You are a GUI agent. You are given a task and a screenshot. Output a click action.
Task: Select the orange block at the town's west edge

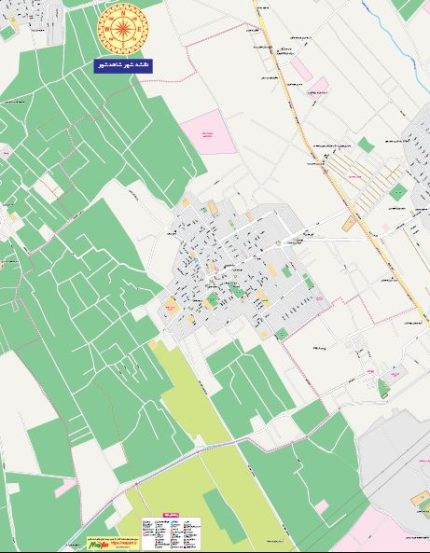pos(171,306)
